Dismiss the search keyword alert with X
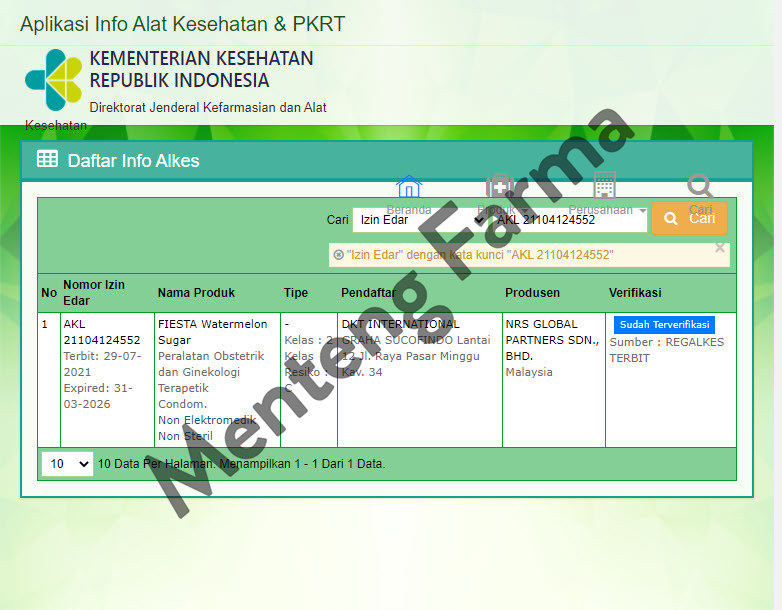 click(x=719, y=248)
